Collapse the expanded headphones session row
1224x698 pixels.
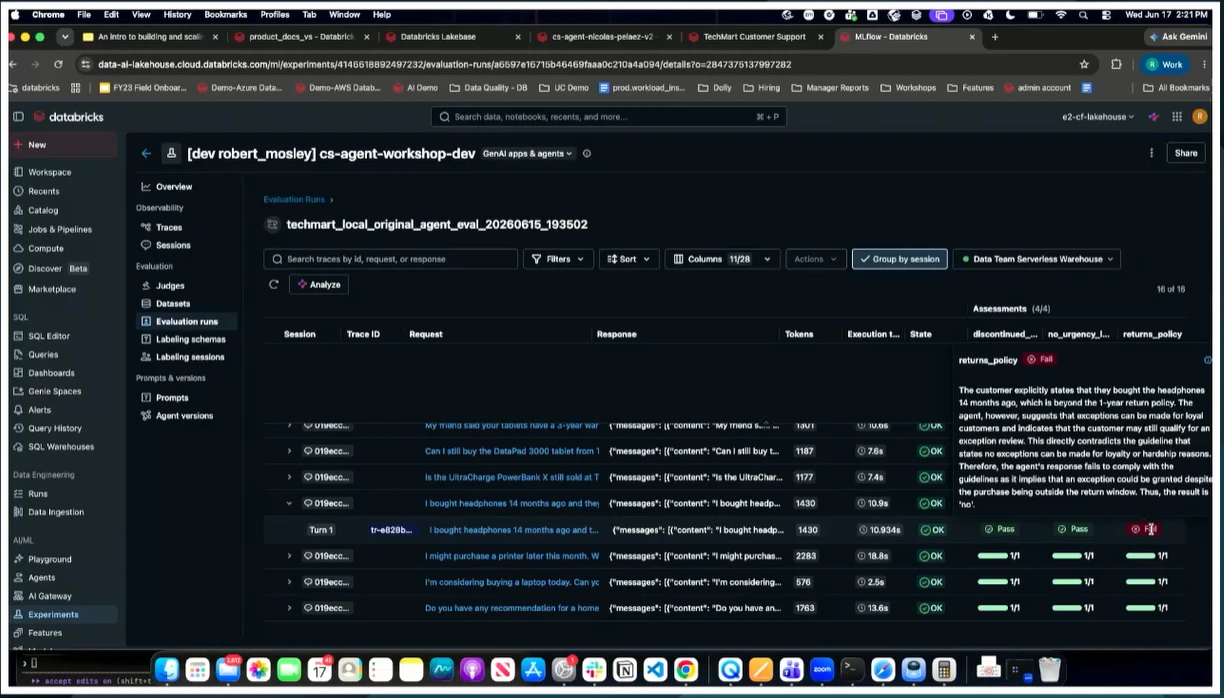(290, 503)
